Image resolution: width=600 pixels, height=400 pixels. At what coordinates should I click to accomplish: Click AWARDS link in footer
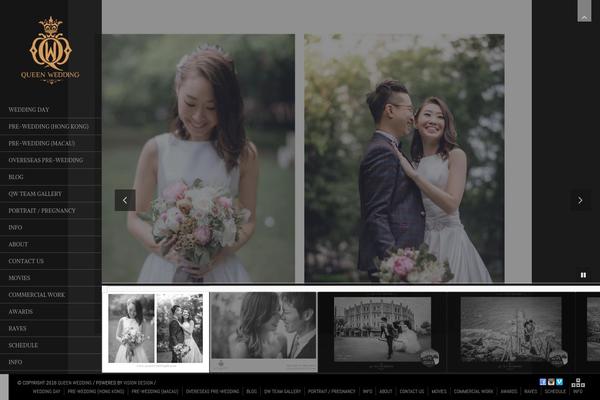pyautogui.click(x=509, y=392)
